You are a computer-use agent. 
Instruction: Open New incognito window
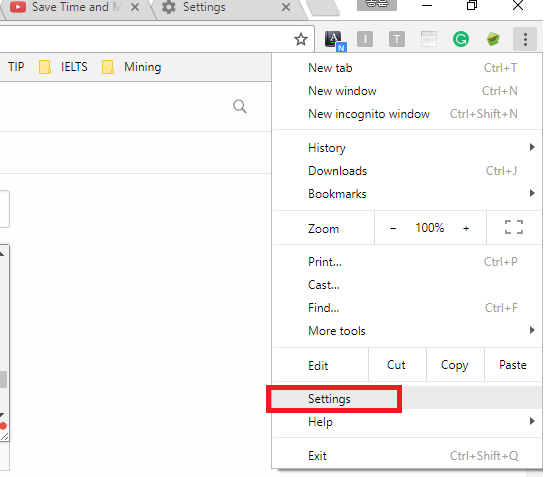407,114
